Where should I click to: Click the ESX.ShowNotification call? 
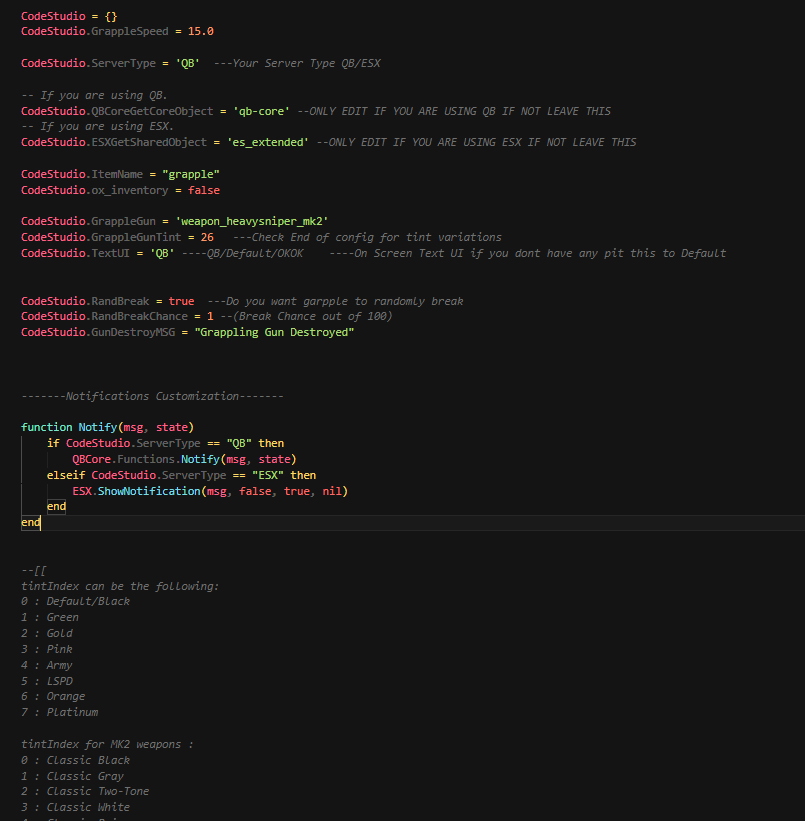pyautogui.click(x=210, y=492)
